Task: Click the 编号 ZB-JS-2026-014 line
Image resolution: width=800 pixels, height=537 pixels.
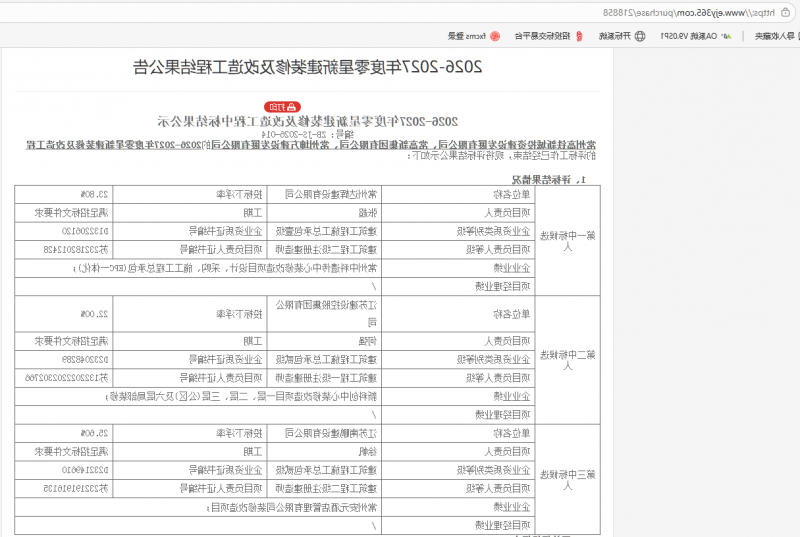Action: [308, 134]
